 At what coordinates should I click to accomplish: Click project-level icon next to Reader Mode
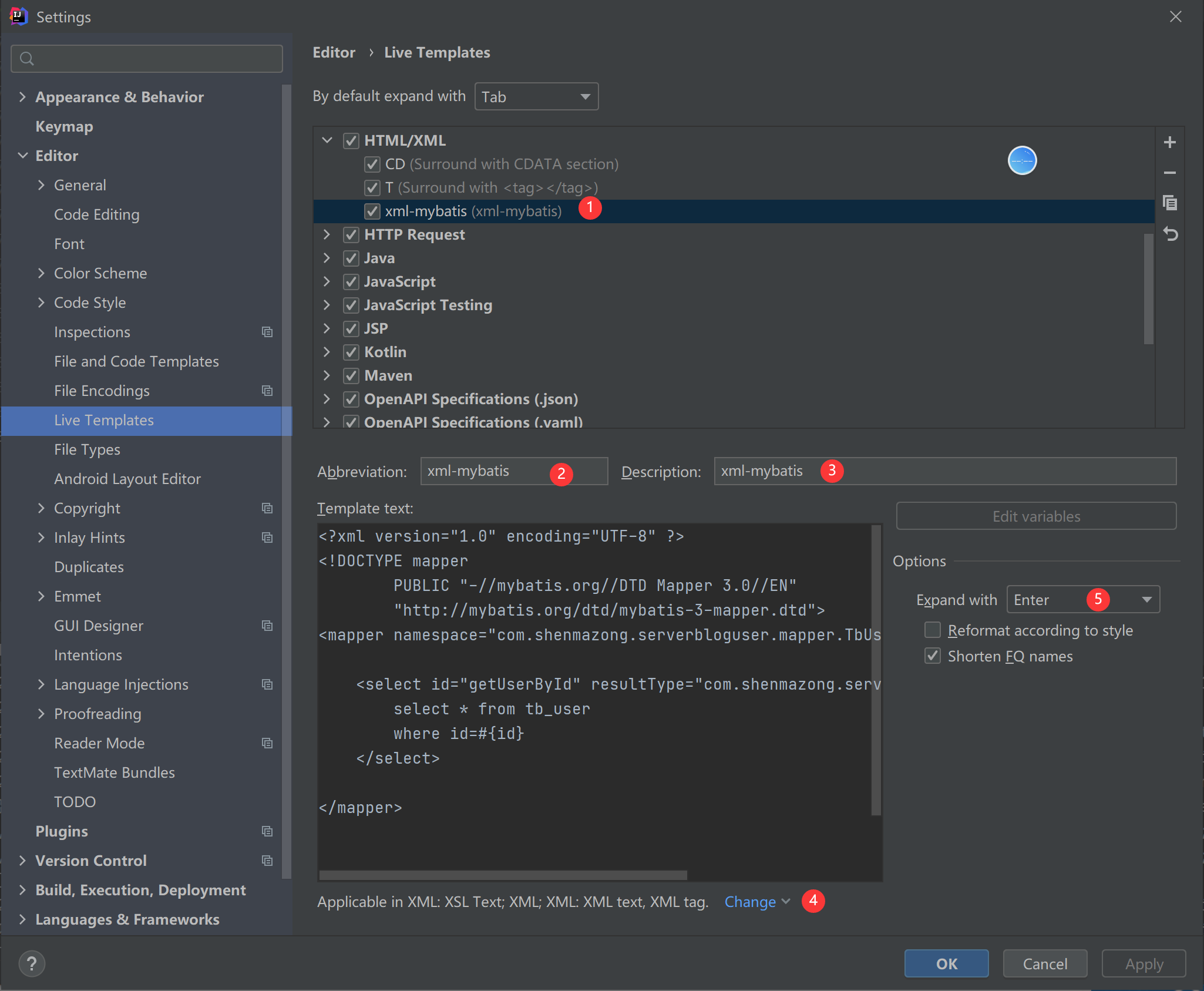click(267, 743)
